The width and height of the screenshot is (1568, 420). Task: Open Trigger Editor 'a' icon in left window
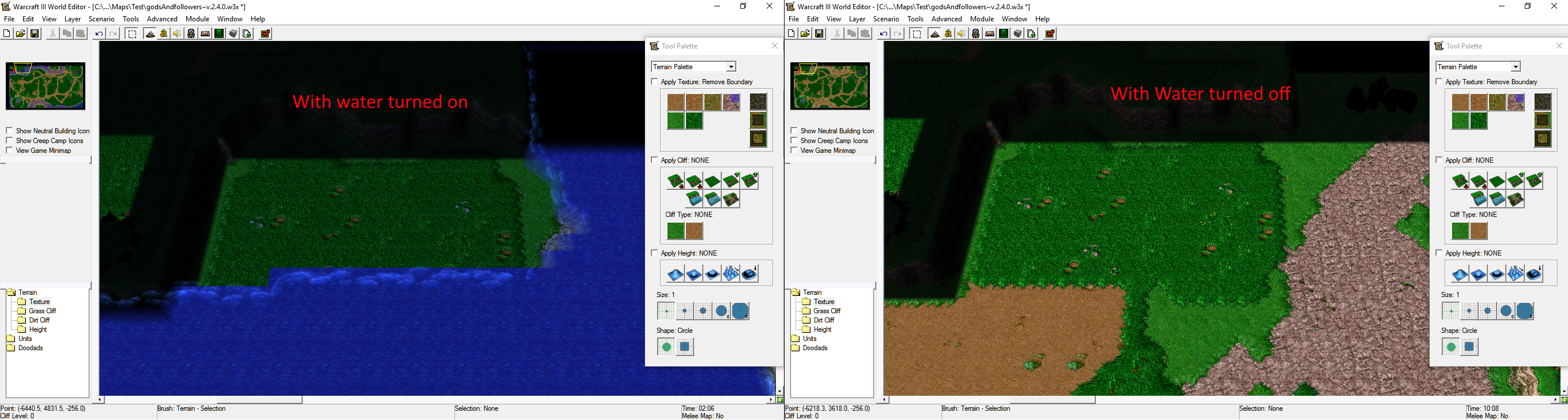tap(164, 33)
